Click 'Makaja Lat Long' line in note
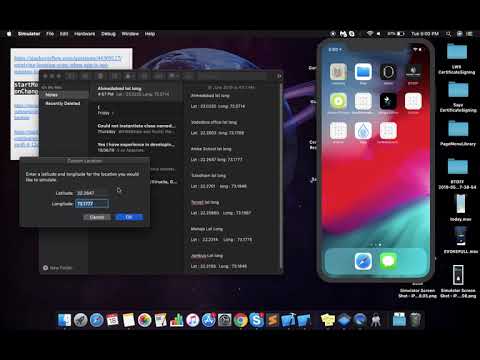The height and width of the screenshot is (360, 480). click(x=207, y=229)
